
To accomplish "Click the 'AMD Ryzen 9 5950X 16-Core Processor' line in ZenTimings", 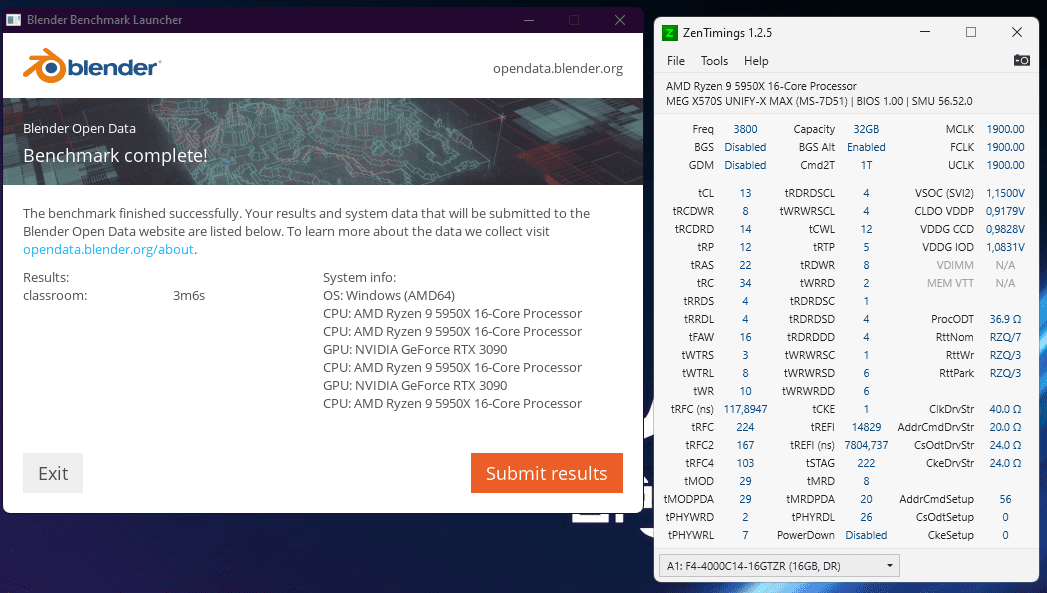I will tap(761, 86).
